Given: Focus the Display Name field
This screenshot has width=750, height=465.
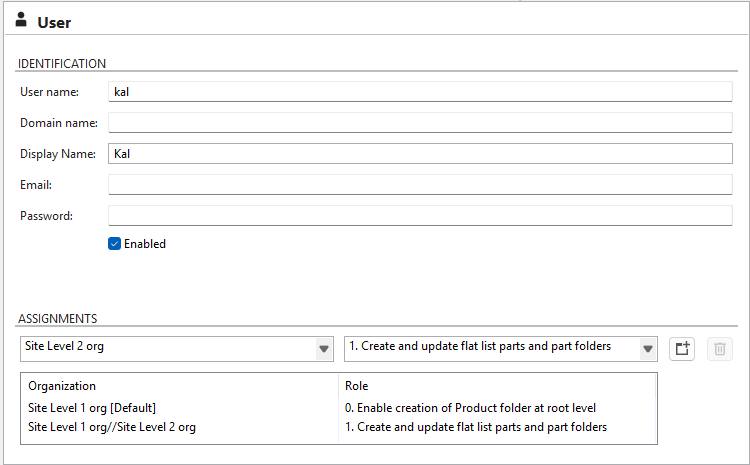Looking at the screenshot, I should click(x=420, y=154).
